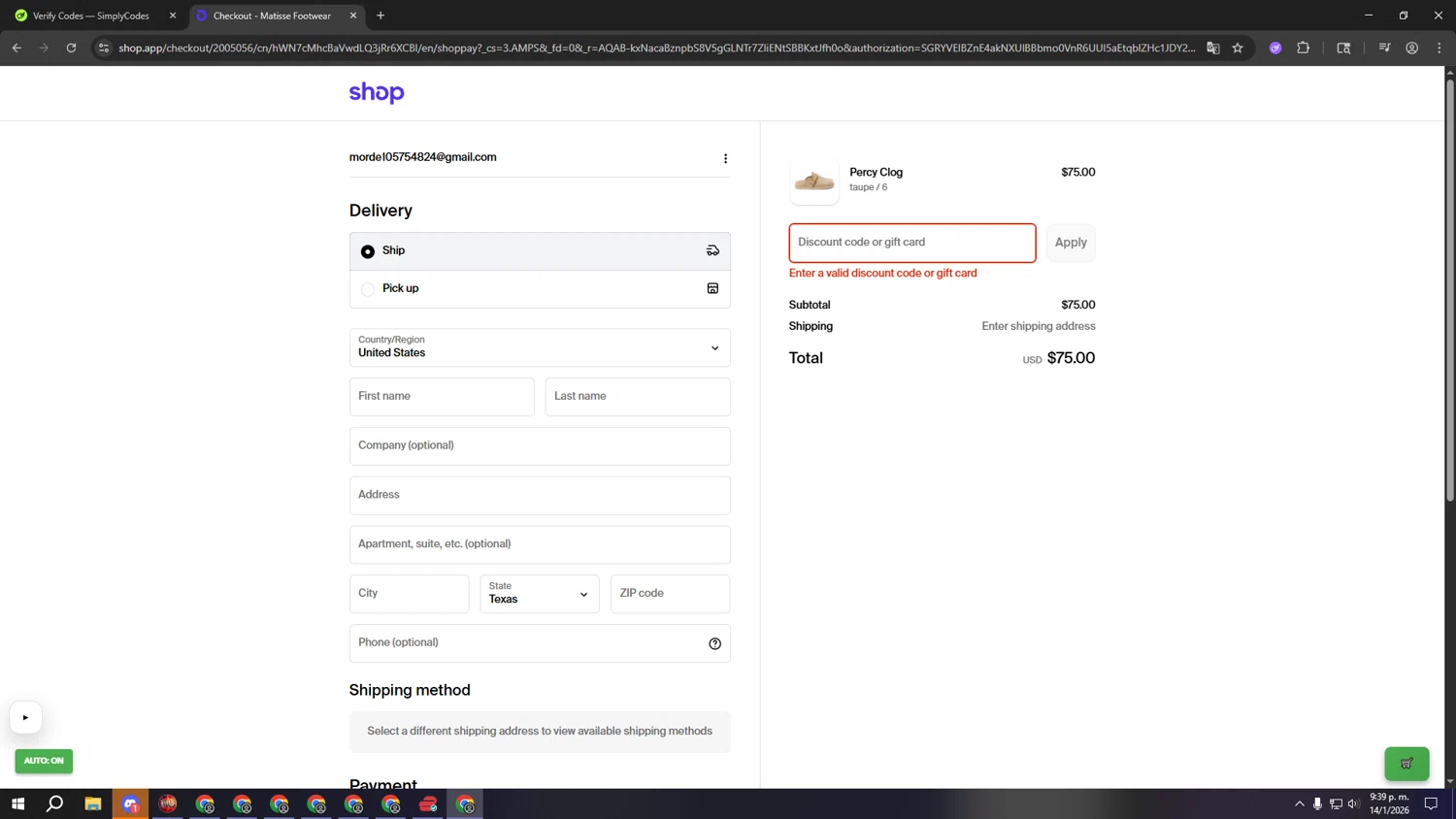Open the Country/Region dropdown
Screen dimensions: 1456x819
tap(540, 347)
